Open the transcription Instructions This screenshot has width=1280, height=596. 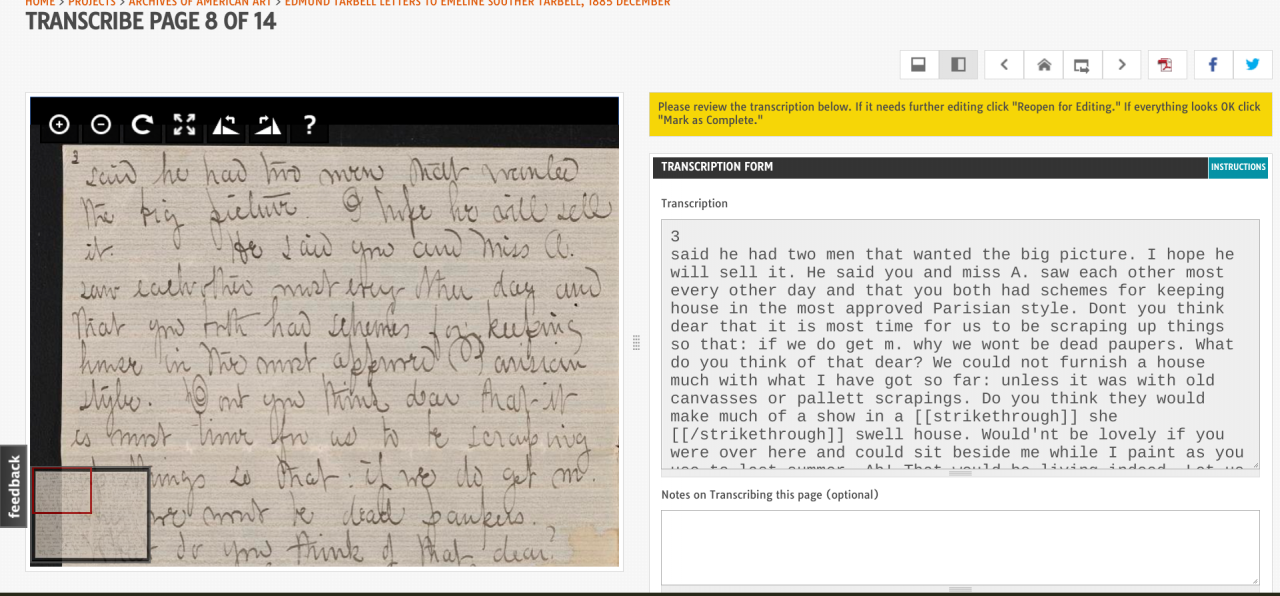1238,167
